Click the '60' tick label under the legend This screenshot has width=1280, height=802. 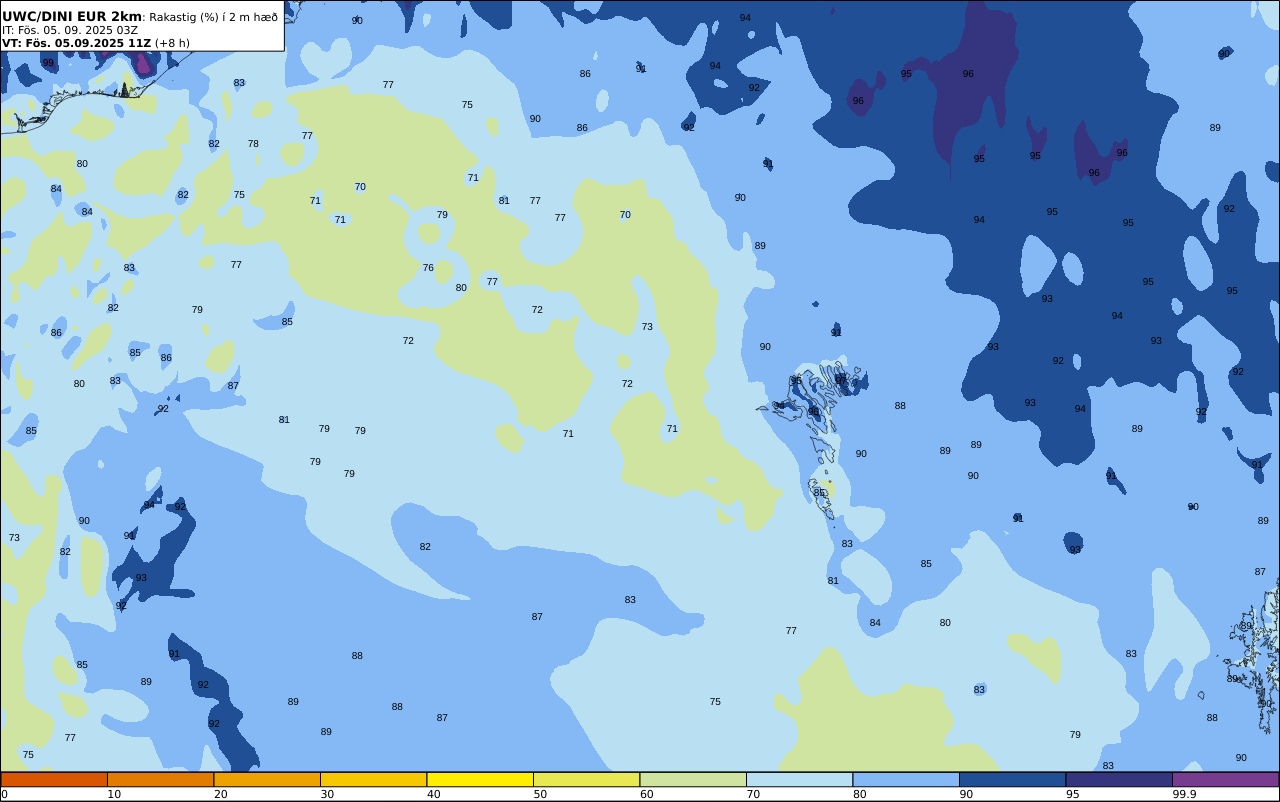click(646, 794)
